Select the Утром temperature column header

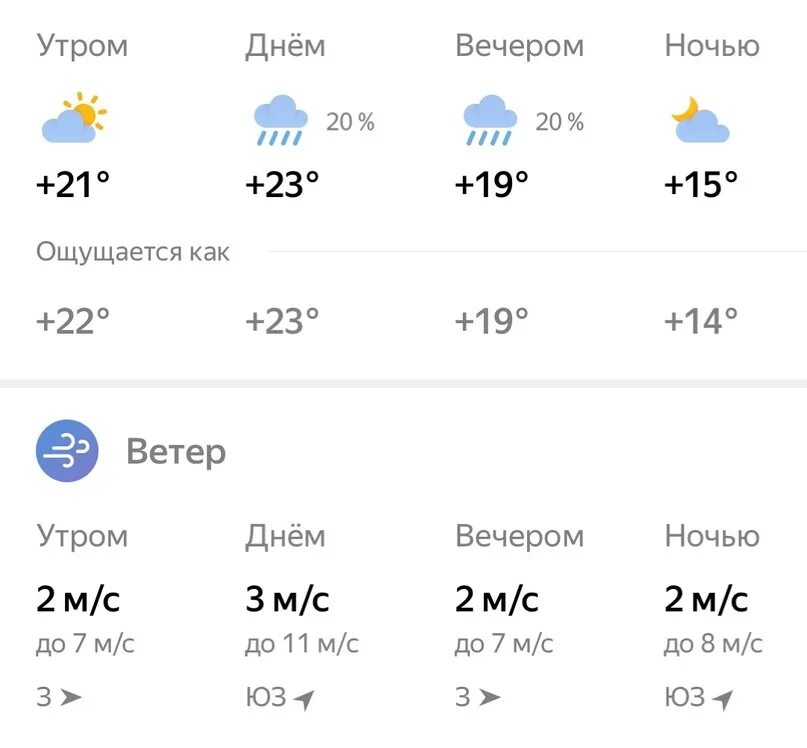click(82, 47)
